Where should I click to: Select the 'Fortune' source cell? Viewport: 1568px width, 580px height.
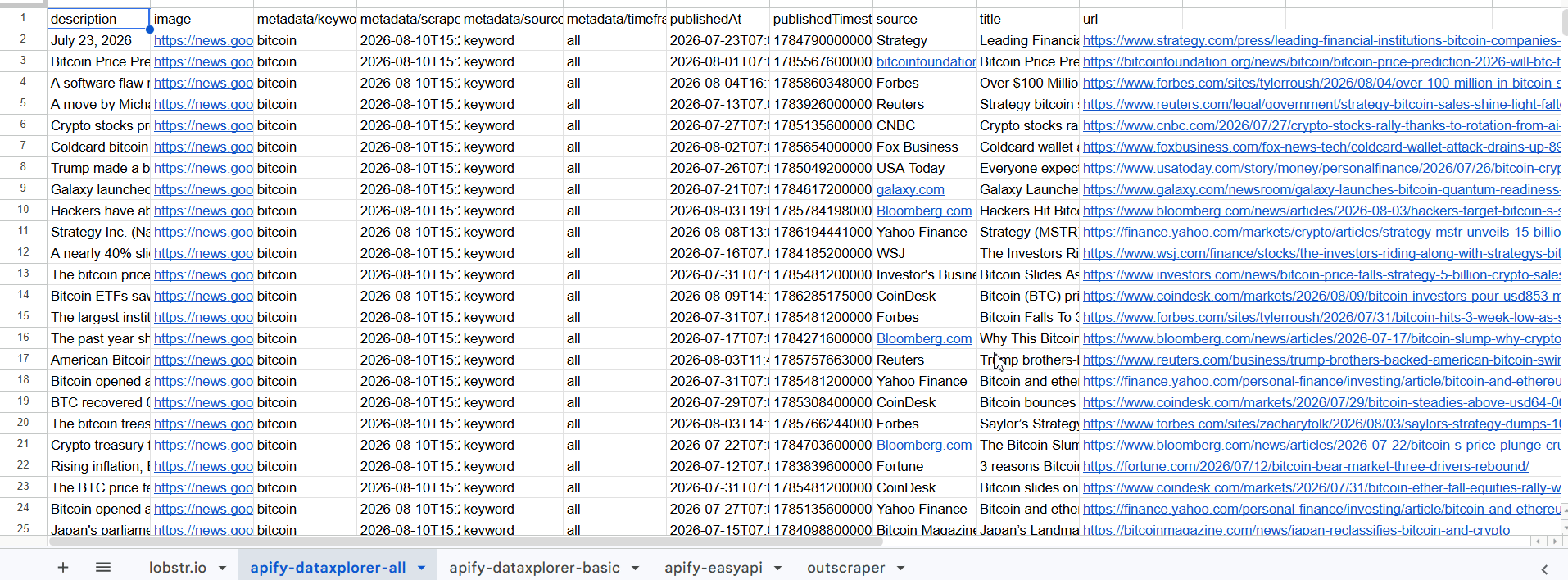(x=924, y=466)
